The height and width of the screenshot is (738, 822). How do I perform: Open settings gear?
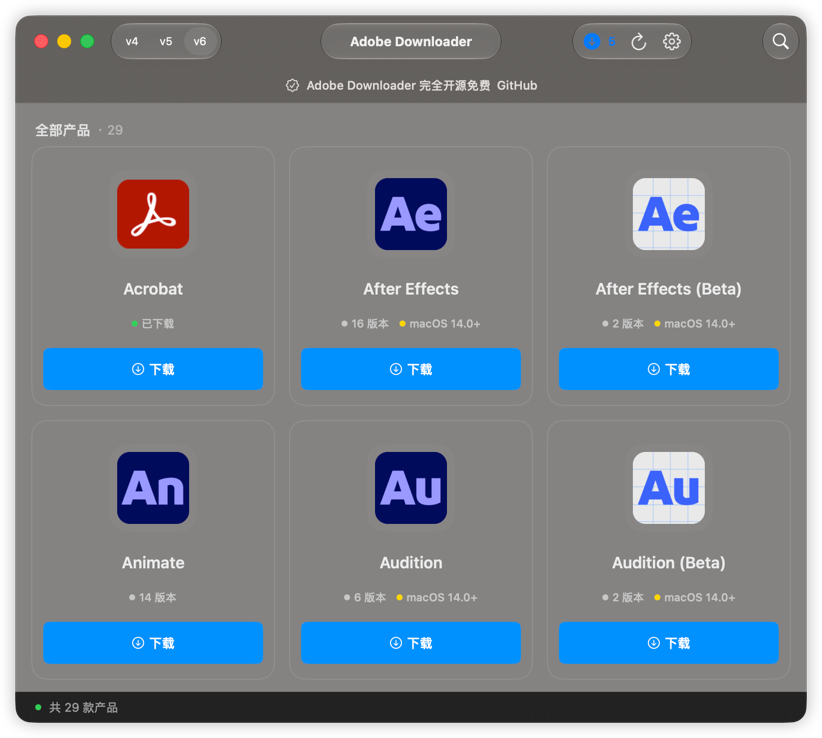click(672, 41)
